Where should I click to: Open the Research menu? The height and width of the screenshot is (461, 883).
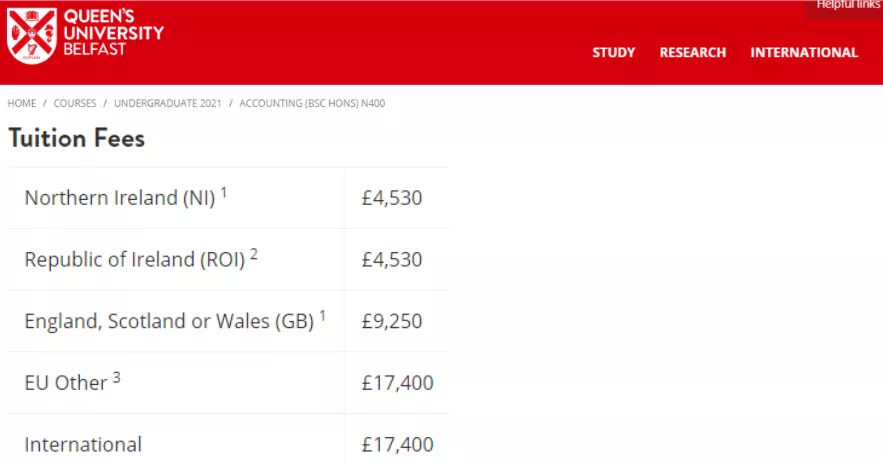point(692,53)
